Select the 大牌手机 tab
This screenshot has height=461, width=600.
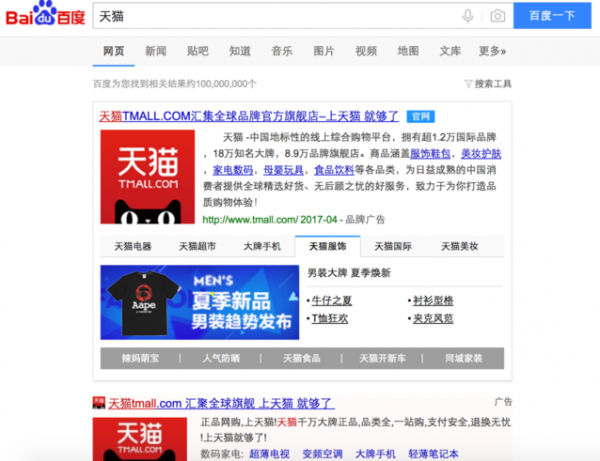click(x=262, y=246)
